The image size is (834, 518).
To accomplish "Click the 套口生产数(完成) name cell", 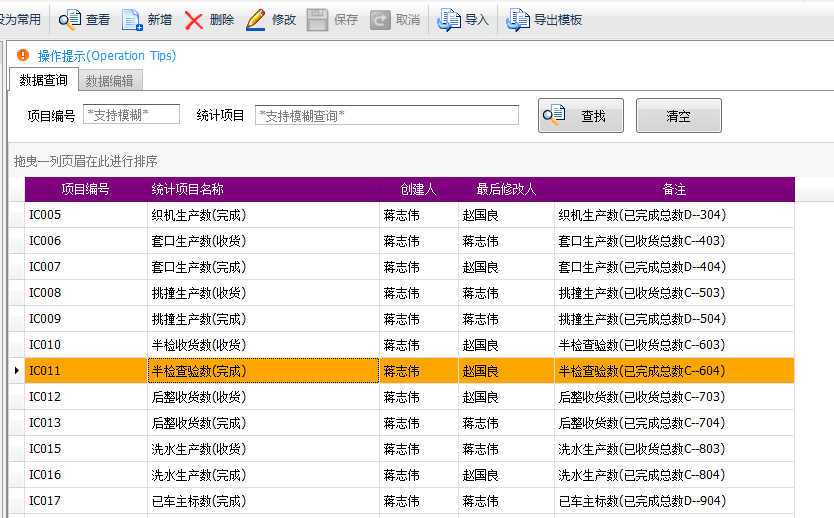I will (x=263, y=267).
